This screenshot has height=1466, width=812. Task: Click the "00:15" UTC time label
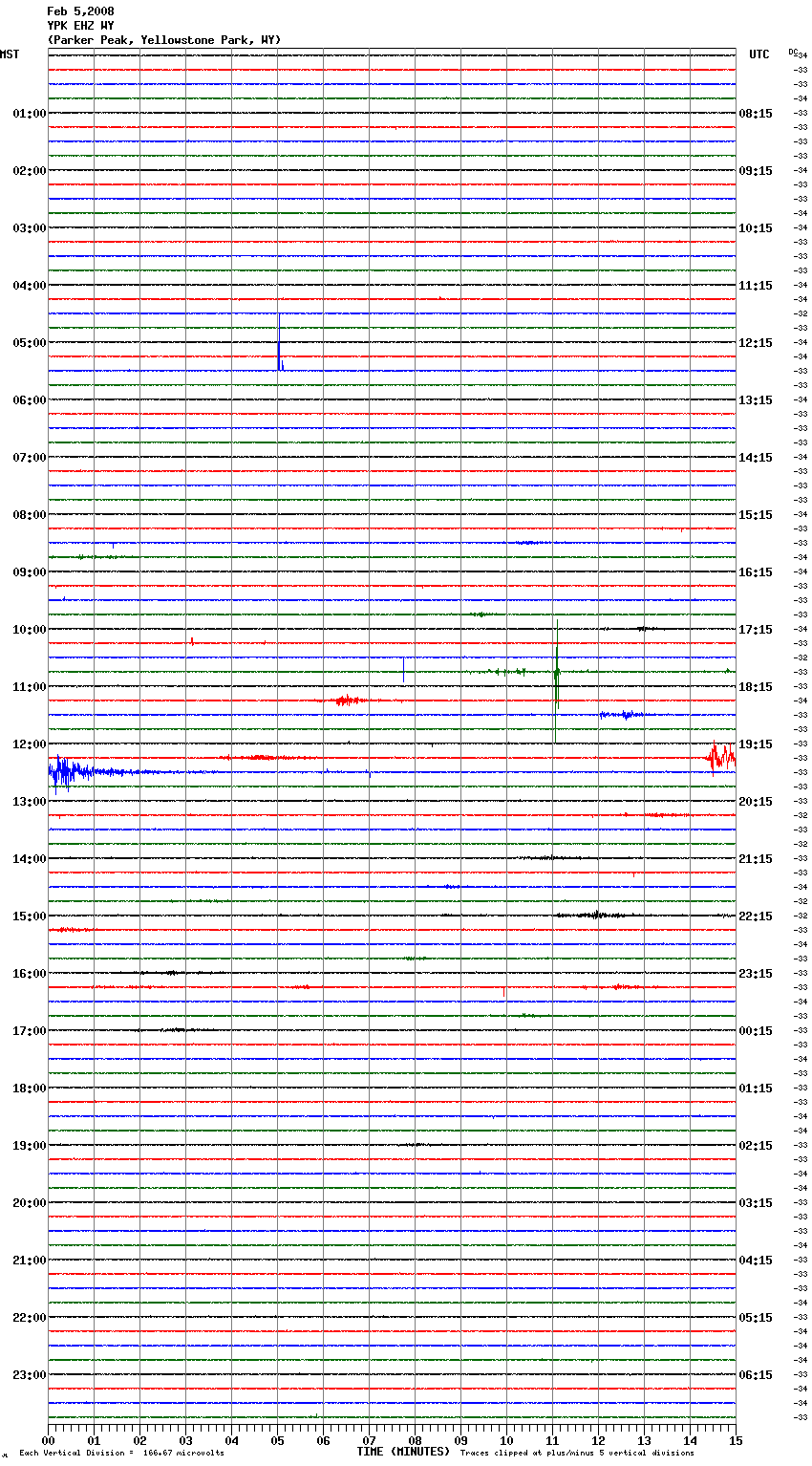pyautogui.click(x=756, y=1031)
